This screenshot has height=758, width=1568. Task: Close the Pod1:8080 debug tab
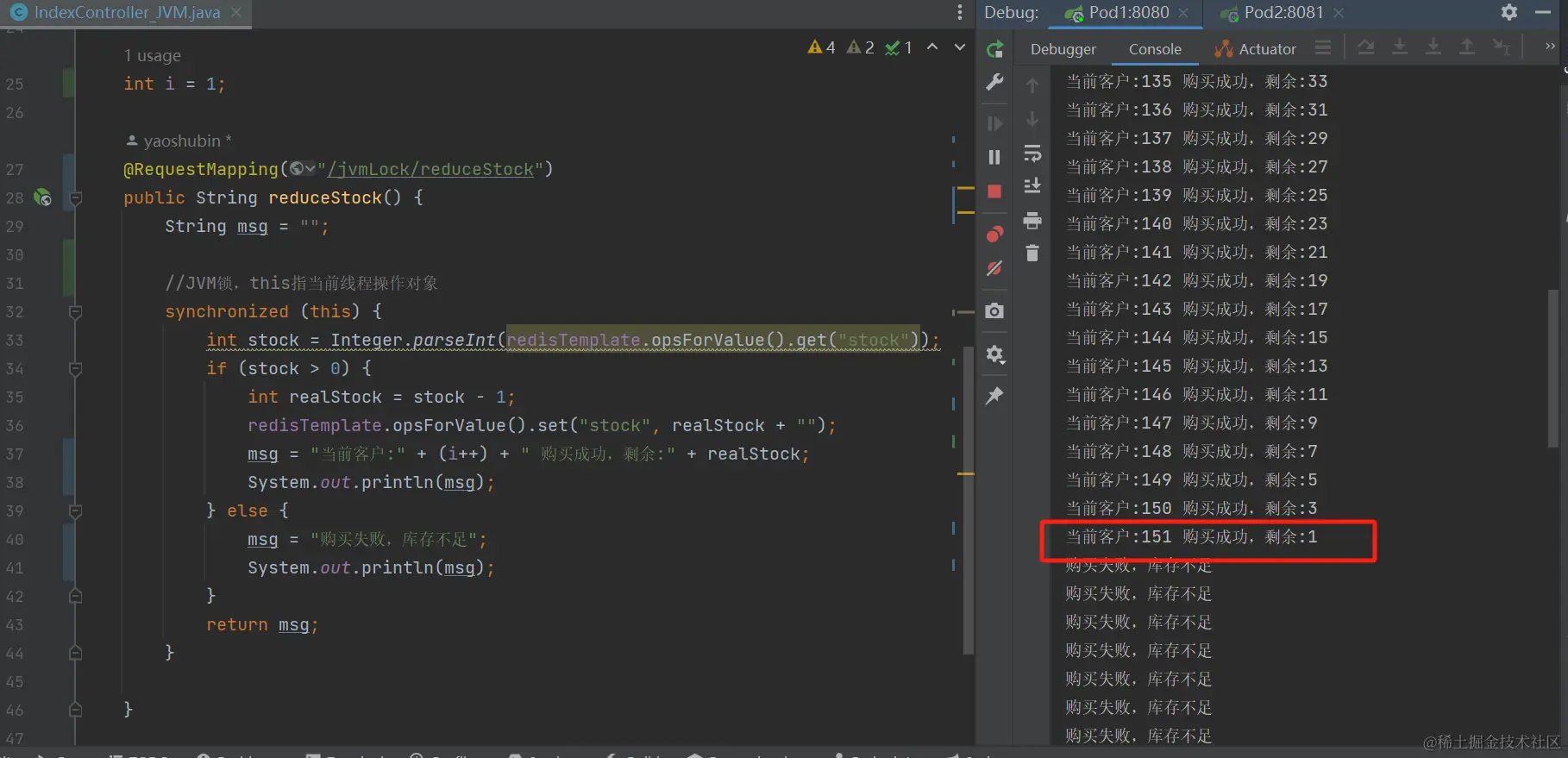pos(1183,13)
